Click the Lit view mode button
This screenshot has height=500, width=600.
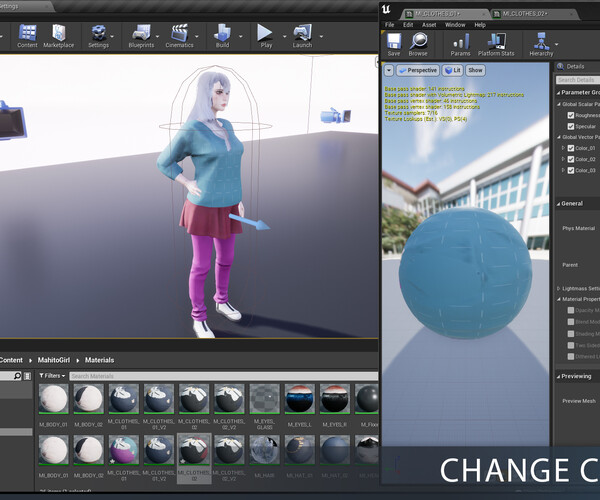click(453, 70)
